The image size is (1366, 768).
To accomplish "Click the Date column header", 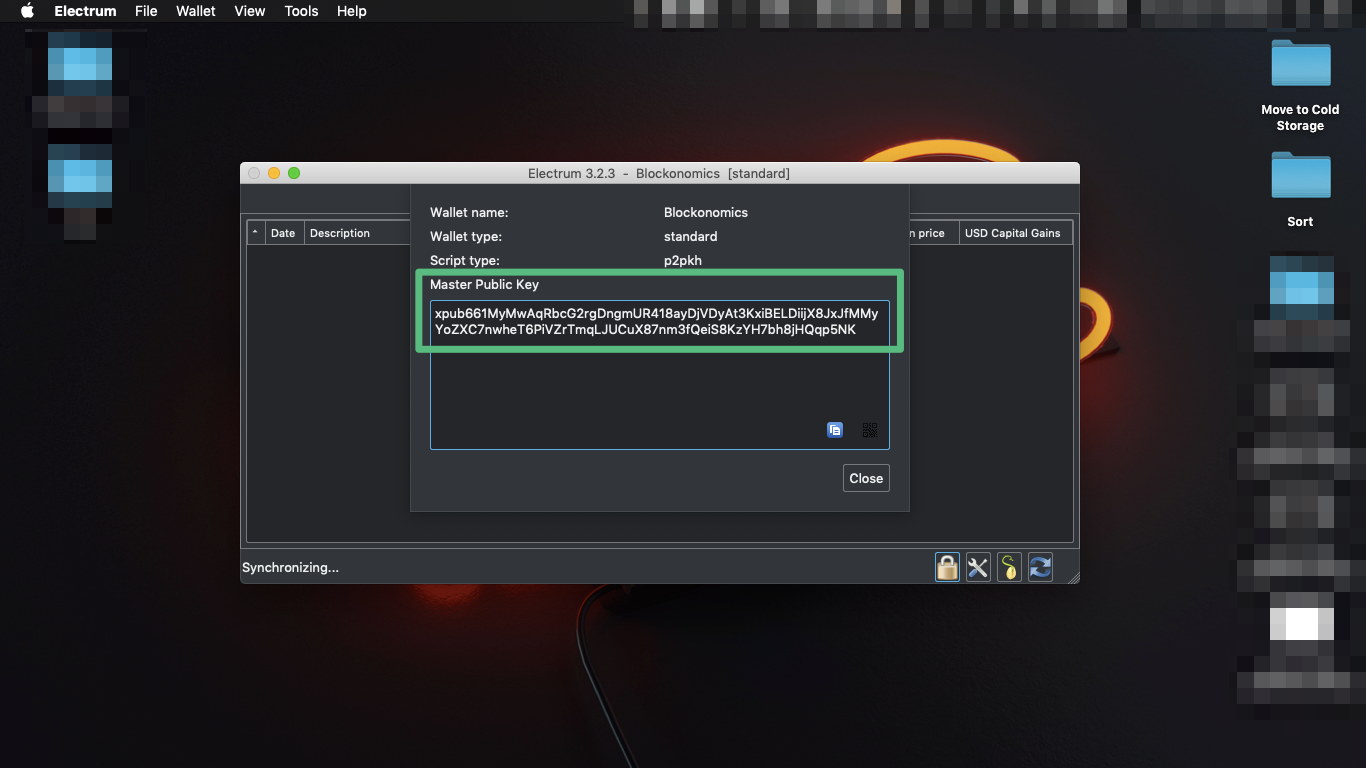I will click(283, 233).
